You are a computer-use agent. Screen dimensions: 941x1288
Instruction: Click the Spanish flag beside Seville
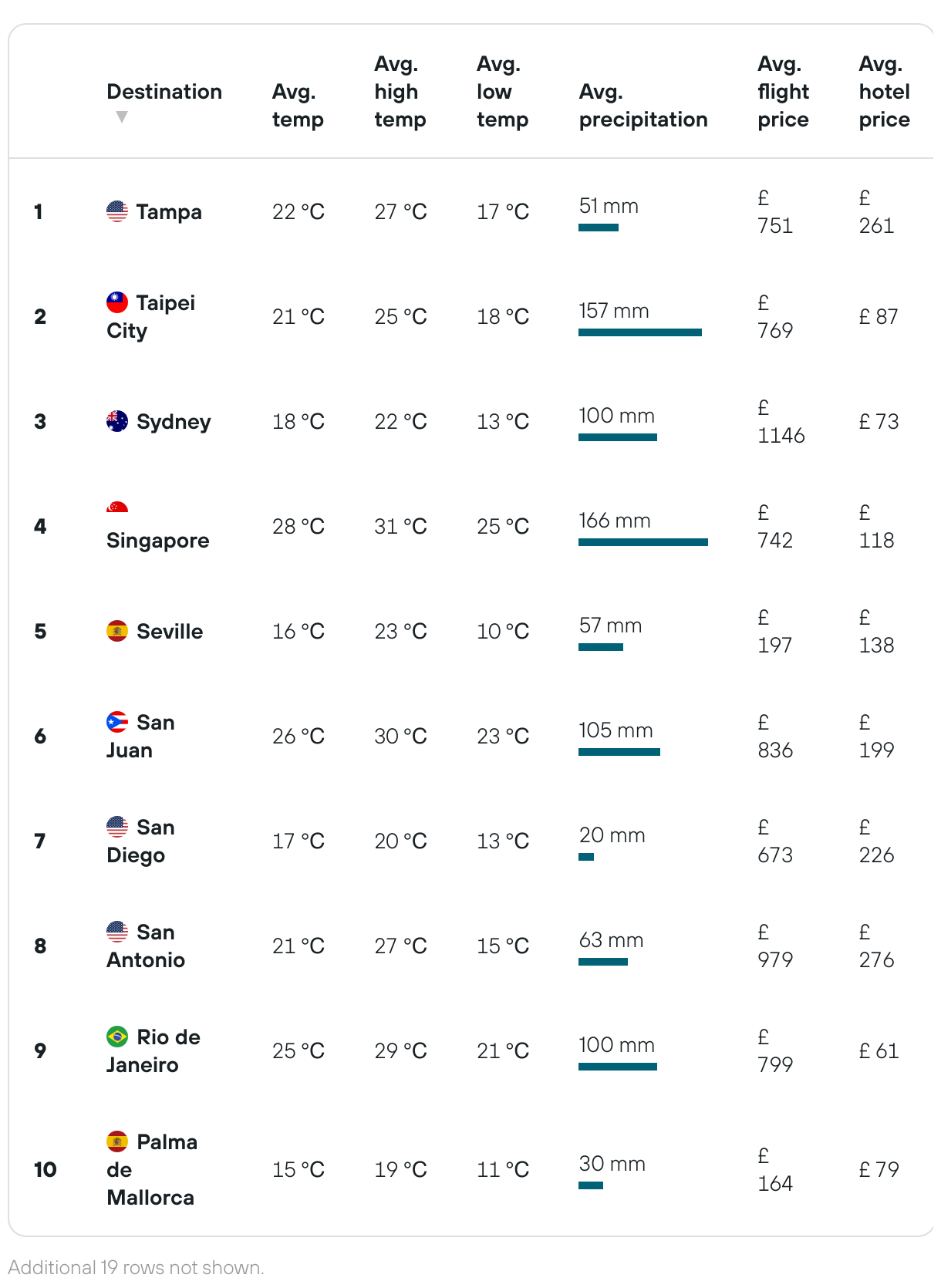117,631
